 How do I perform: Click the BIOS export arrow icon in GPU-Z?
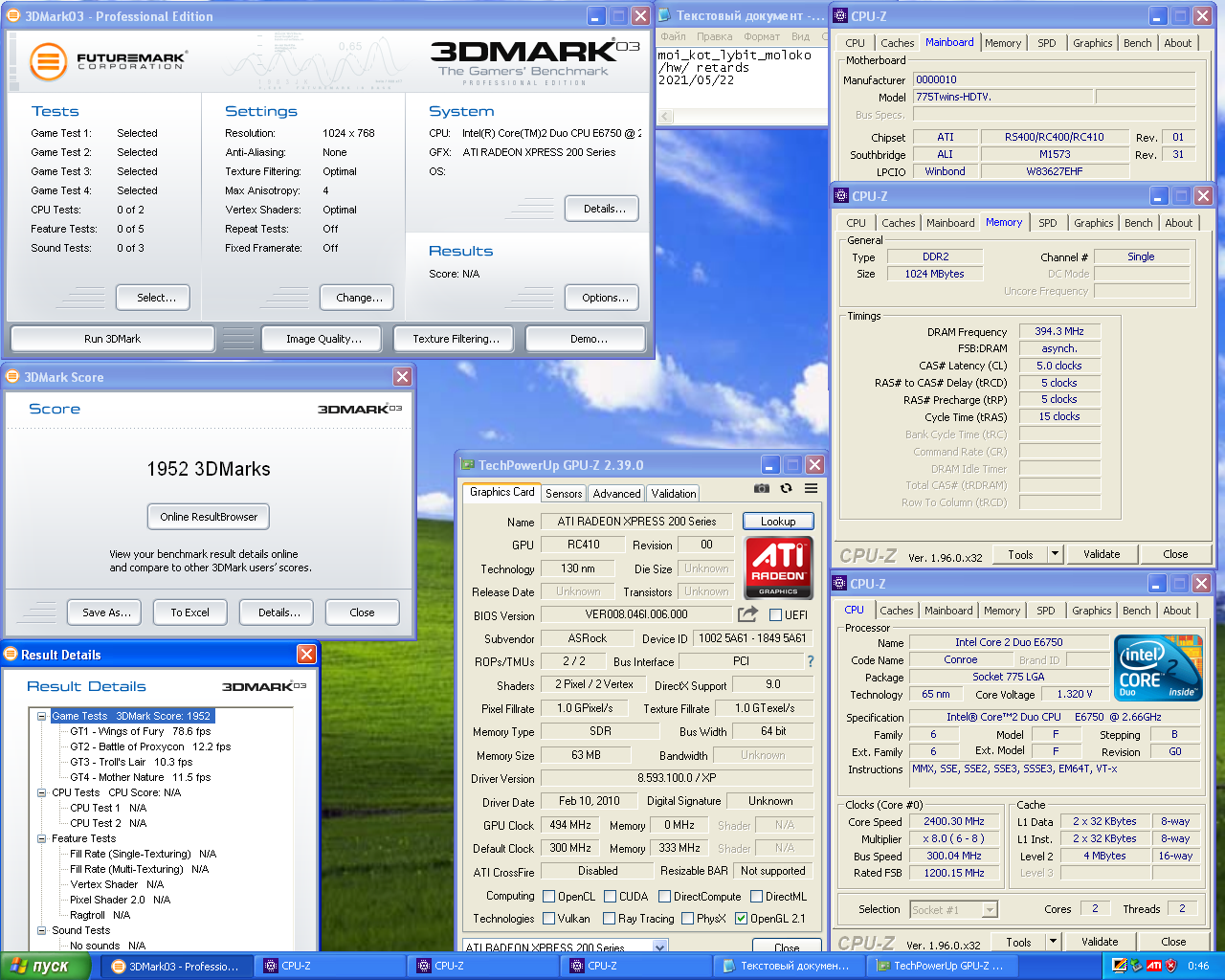tap(746, 614)
